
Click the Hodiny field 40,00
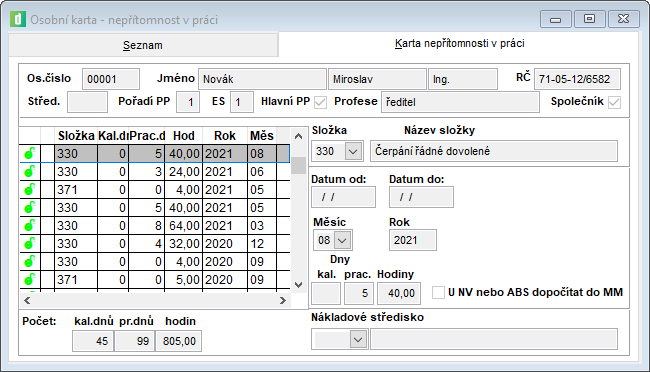click(399, 293)
